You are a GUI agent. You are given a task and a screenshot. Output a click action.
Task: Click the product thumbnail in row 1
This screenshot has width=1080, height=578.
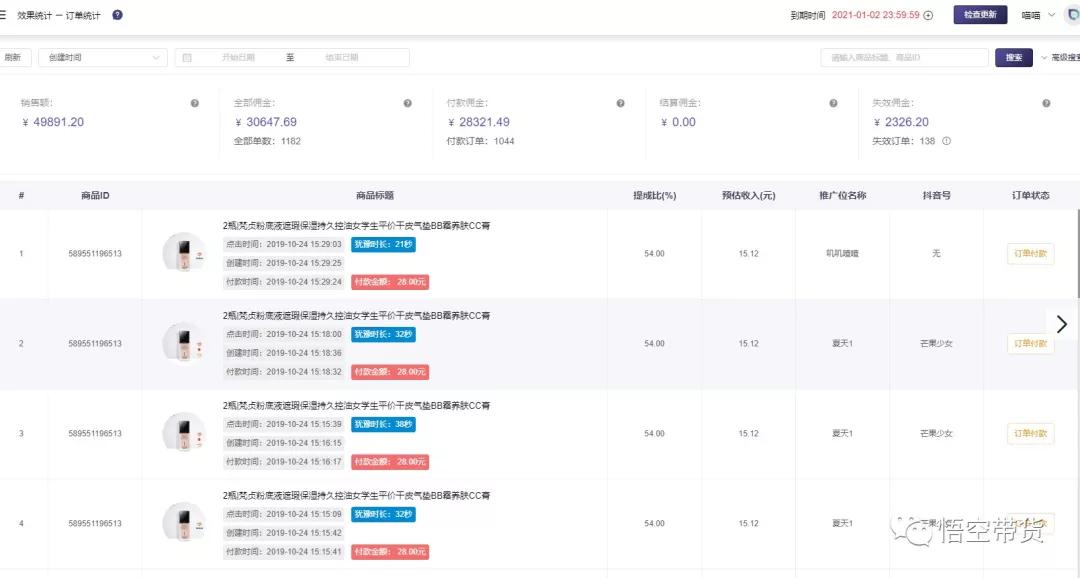184,254
